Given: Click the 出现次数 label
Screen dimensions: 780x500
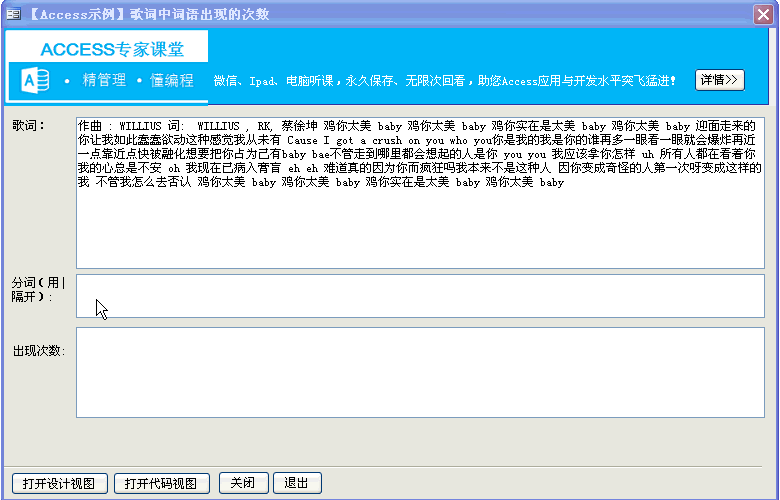Looking at the screenshot, I should pos(39,351).
